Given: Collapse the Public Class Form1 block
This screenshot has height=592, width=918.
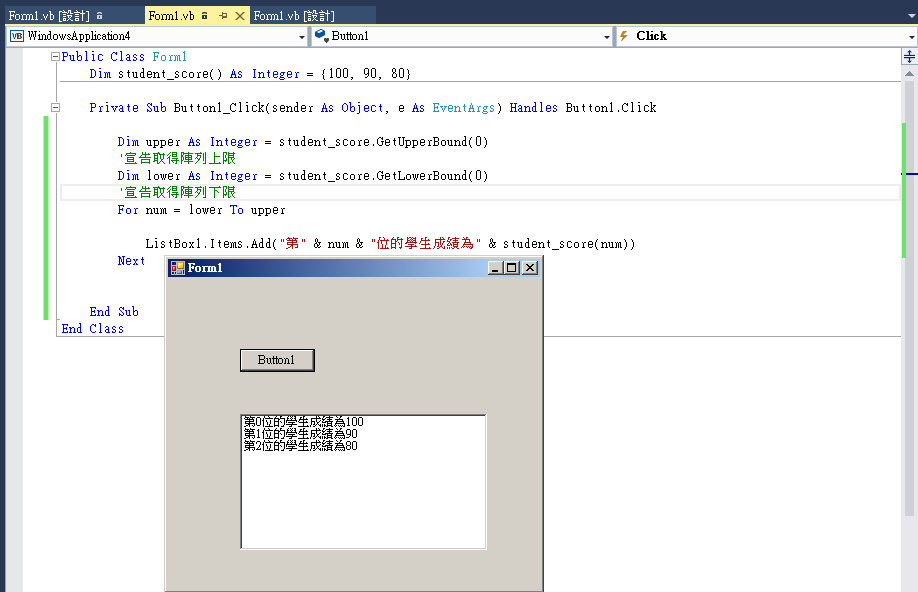Looking at the screenshot, I should pos(55,57).
